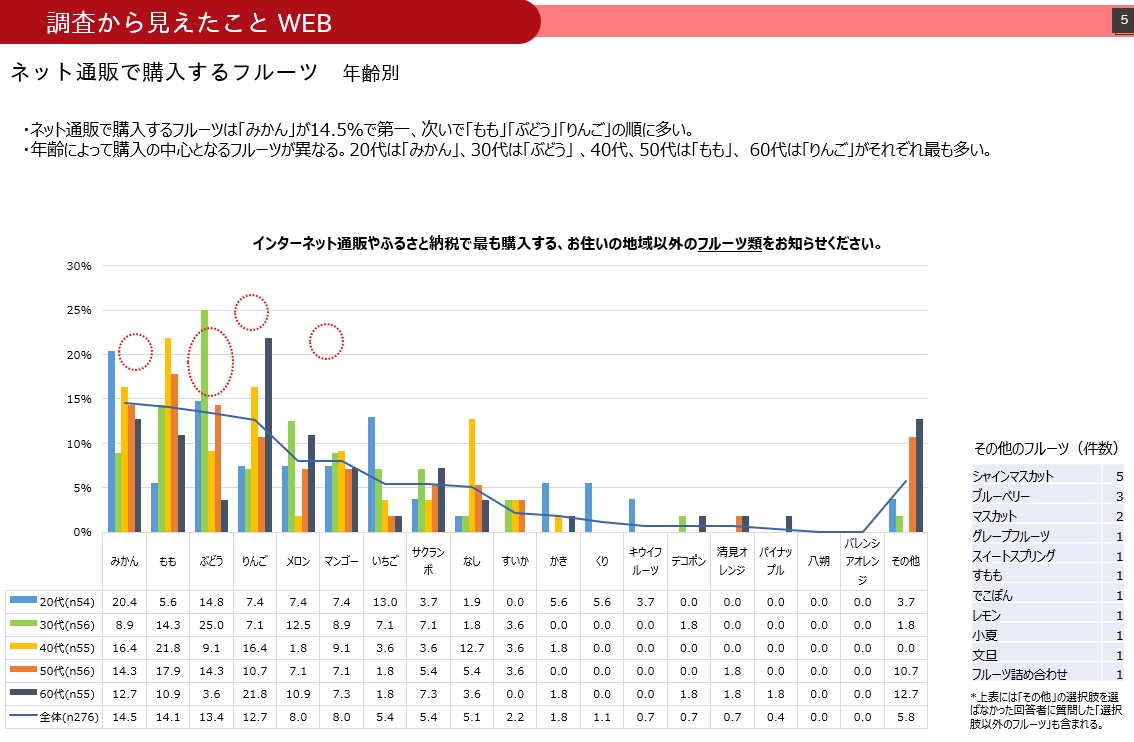Select the 'シャインマスカット' row in side table
This screenshot has height=742, width=1134.
(1046, 476)
